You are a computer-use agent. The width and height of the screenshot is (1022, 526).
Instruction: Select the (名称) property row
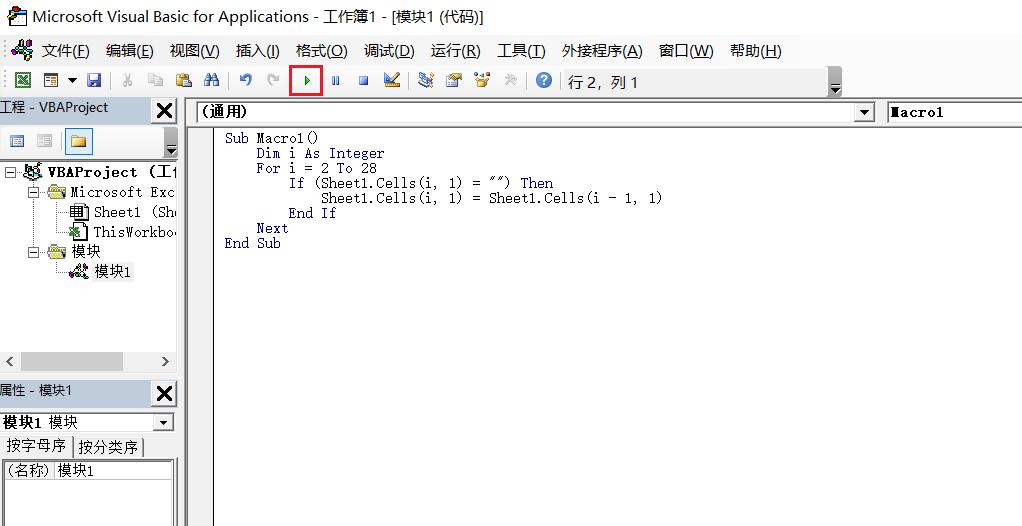tap(88, 471)
